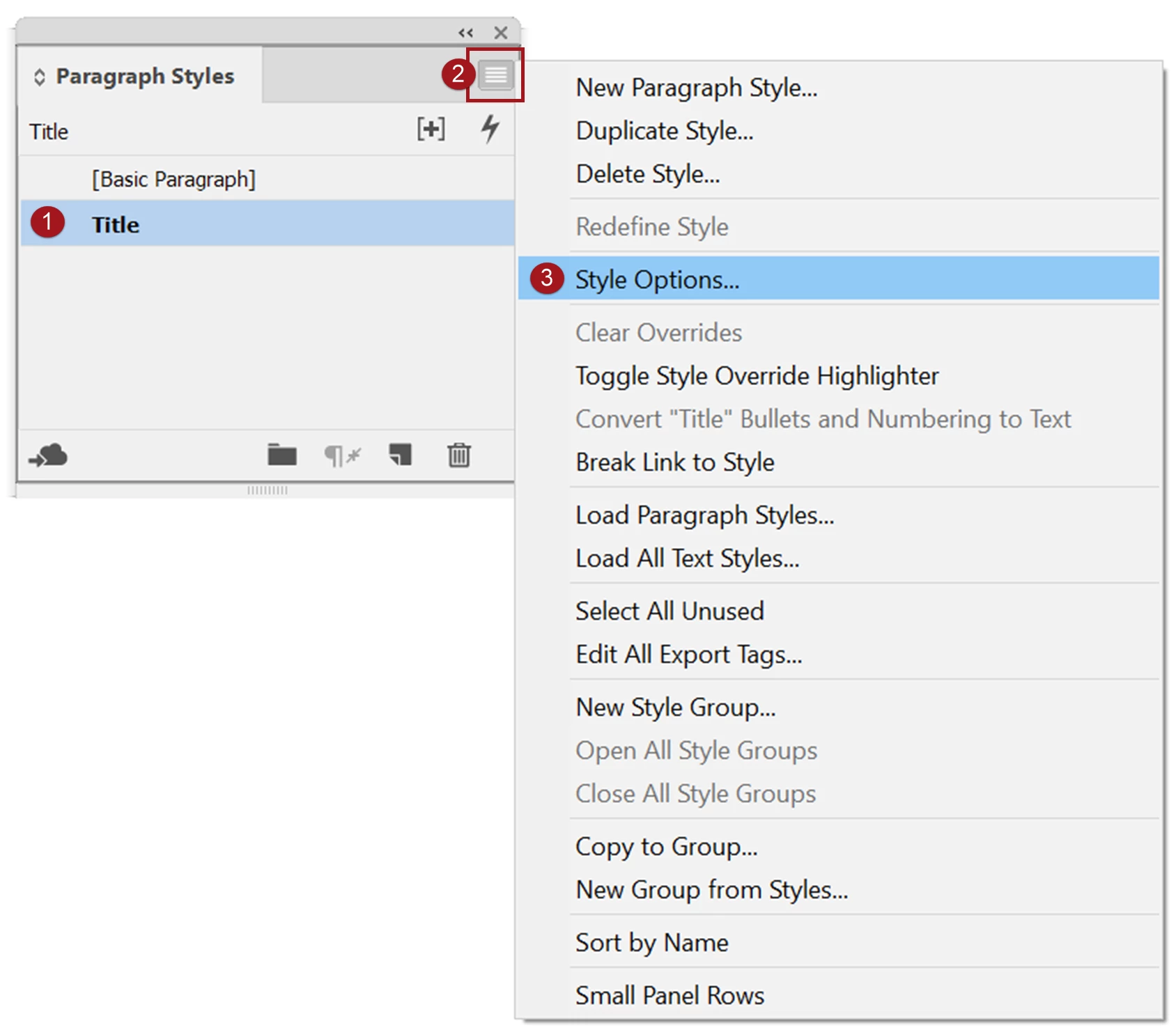1176x1032 pixels.
Task: Create new paragraph style icon
Action: coord(401,455)
